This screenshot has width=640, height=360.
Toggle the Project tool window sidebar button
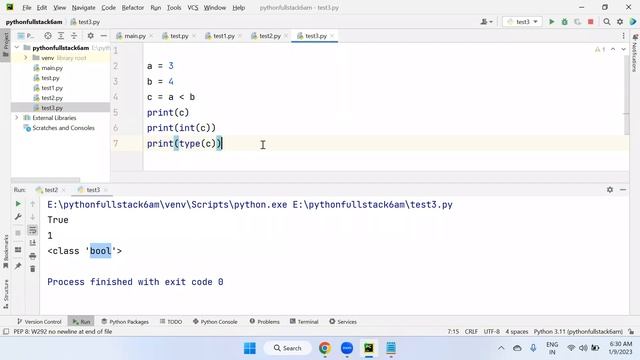(x=5, y=45)
